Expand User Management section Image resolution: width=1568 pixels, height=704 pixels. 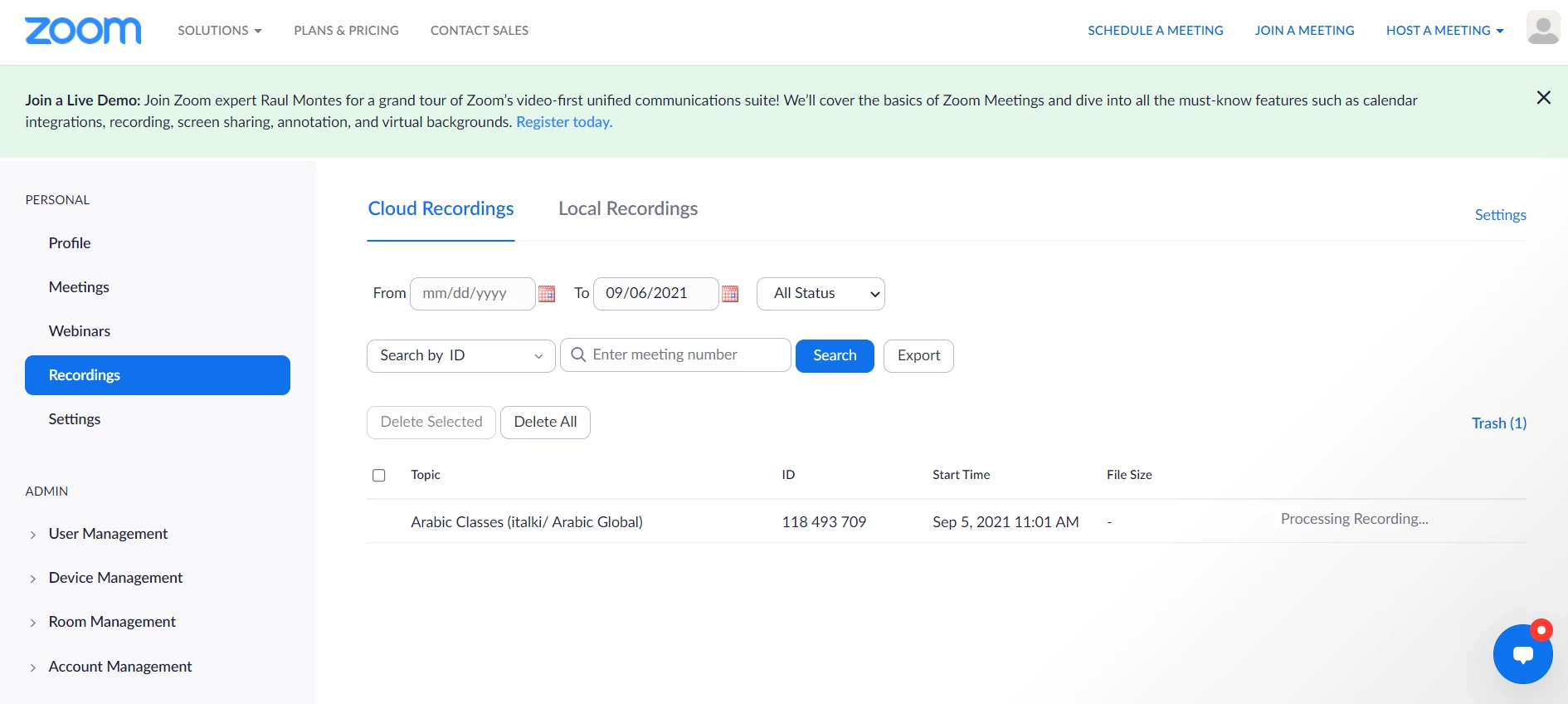tap(108, 534)
